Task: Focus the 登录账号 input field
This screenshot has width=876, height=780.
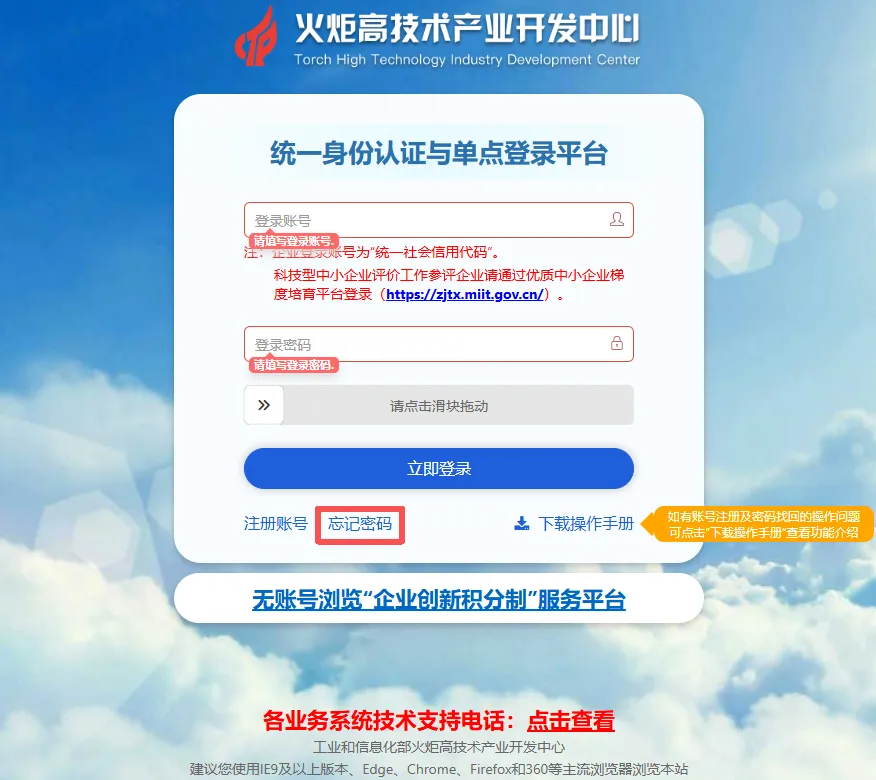Action: point(439,220)
